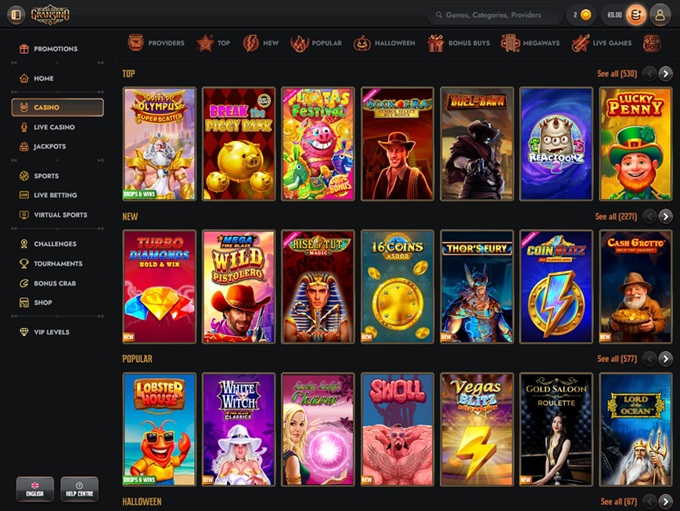680x511 pixels.
Task: Toggle the sidebar collapse icon
Action: tap(15, 15)
